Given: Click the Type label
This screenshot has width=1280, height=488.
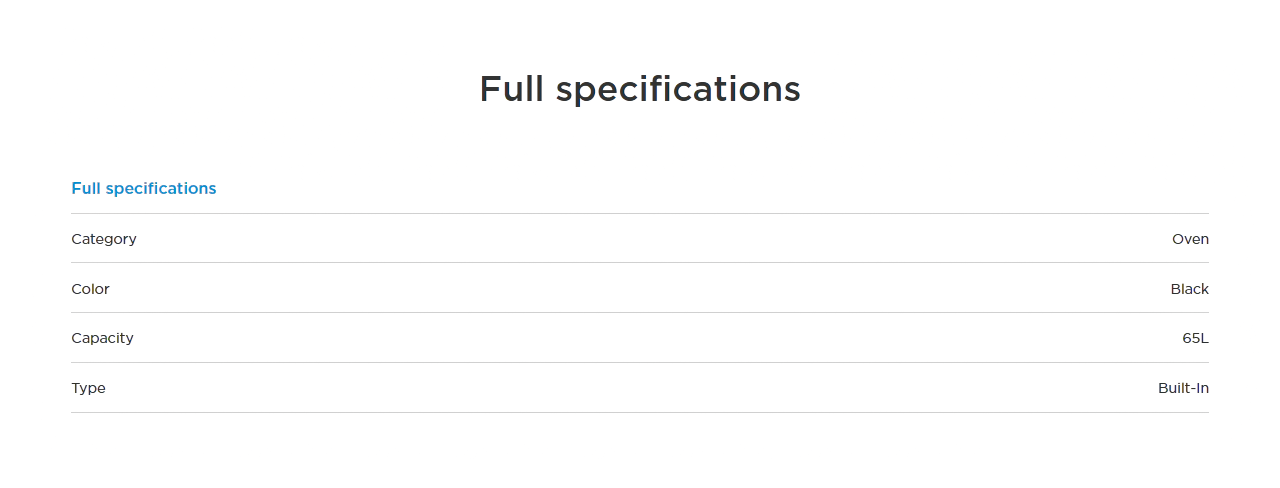Looking at the screenshot, I should [88, 388].
